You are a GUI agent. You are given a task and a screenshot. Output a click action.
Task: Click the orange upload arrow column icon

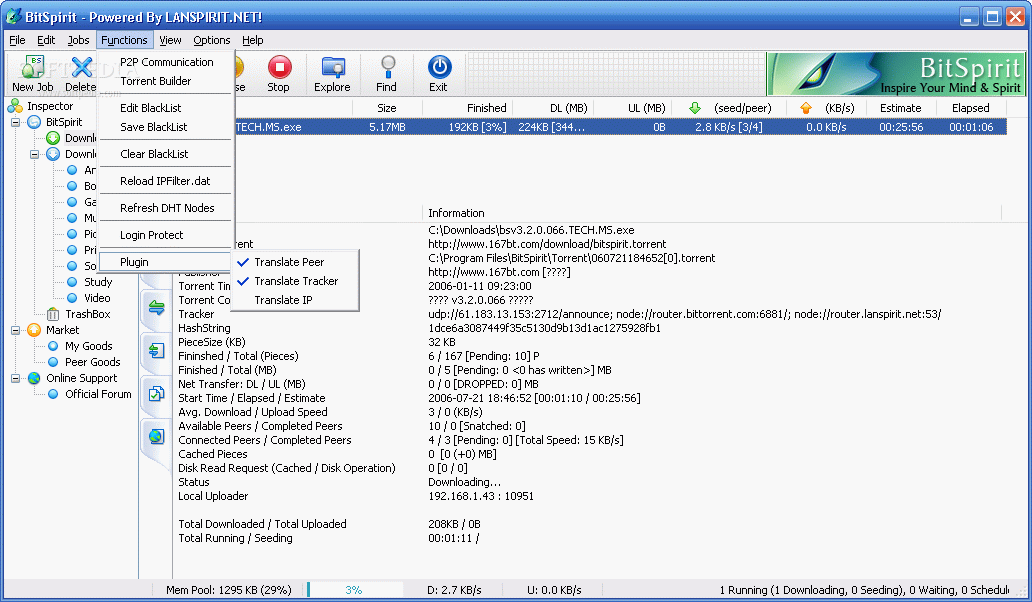pos(806,108)
